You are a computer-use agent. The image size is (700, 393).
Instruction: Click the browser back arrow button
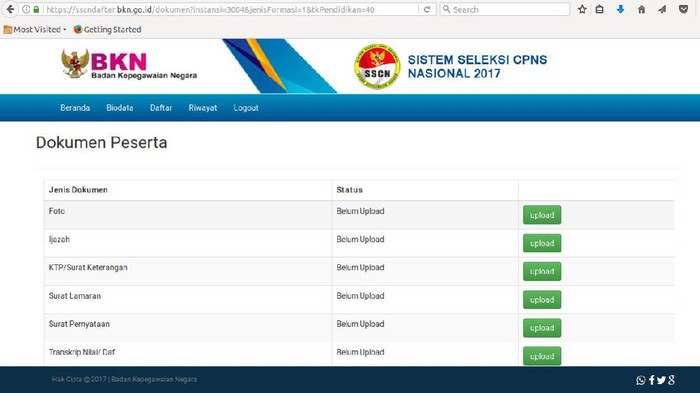pyautogui.click(x=10, y=9)
